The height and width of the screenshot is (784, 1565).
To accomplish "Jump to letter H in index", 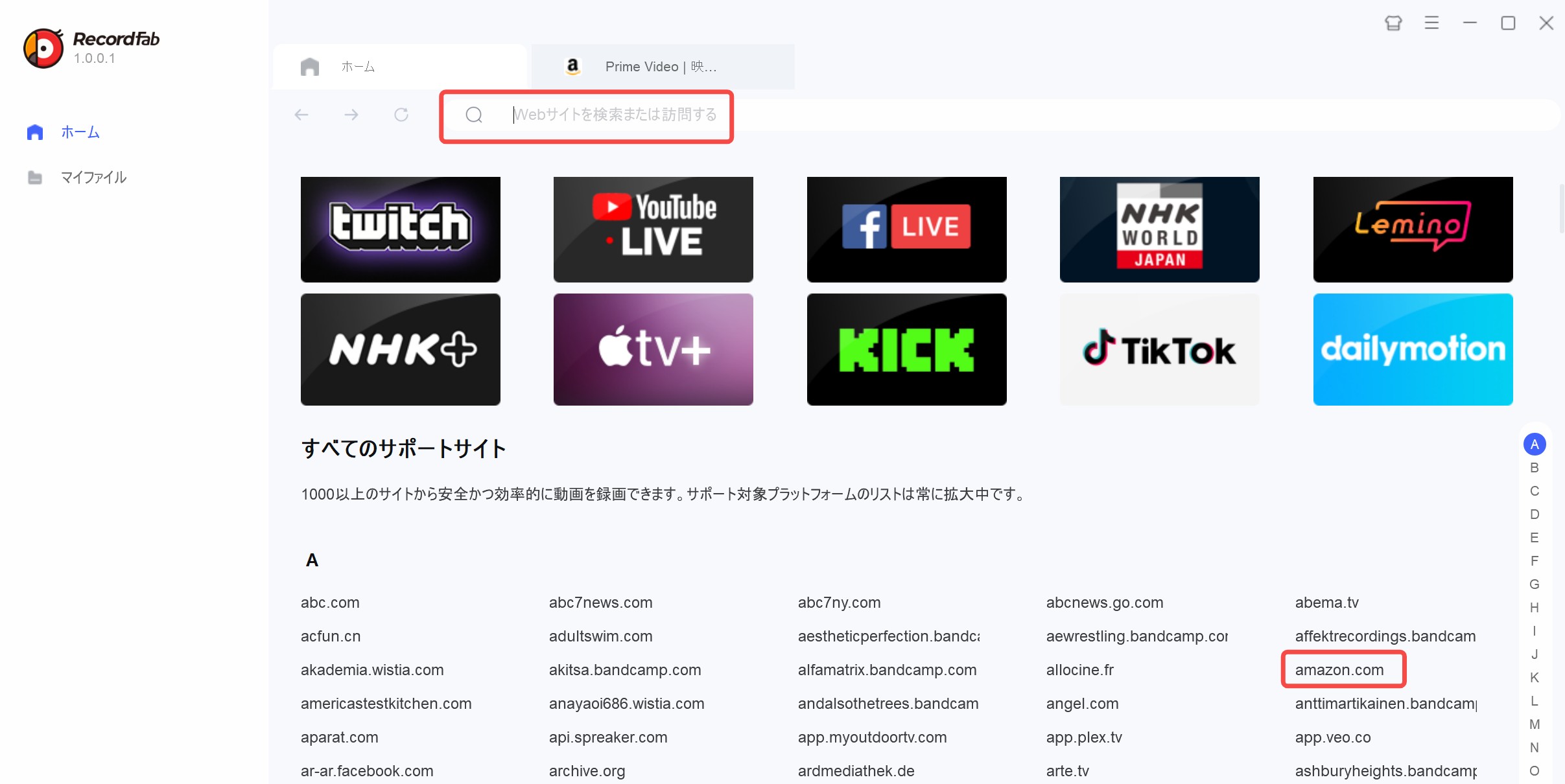I will pyautogui.click(x=1535, y=608).
